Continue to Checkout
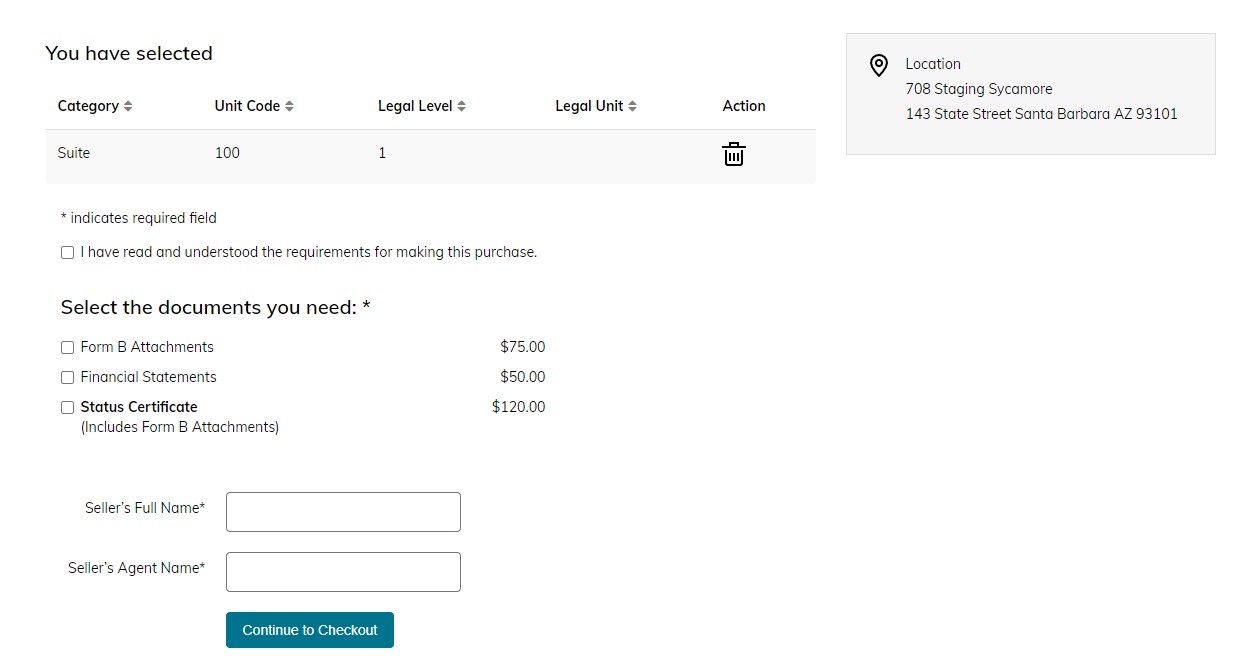The image size is (1250, 670). [x=310, y=630]
